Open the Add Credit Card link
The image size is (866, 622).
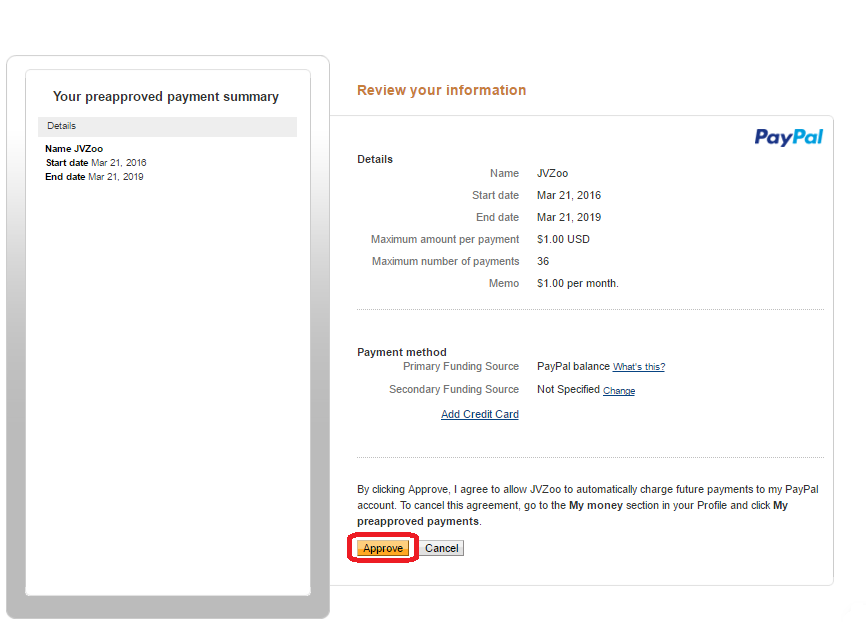[479, 414]
